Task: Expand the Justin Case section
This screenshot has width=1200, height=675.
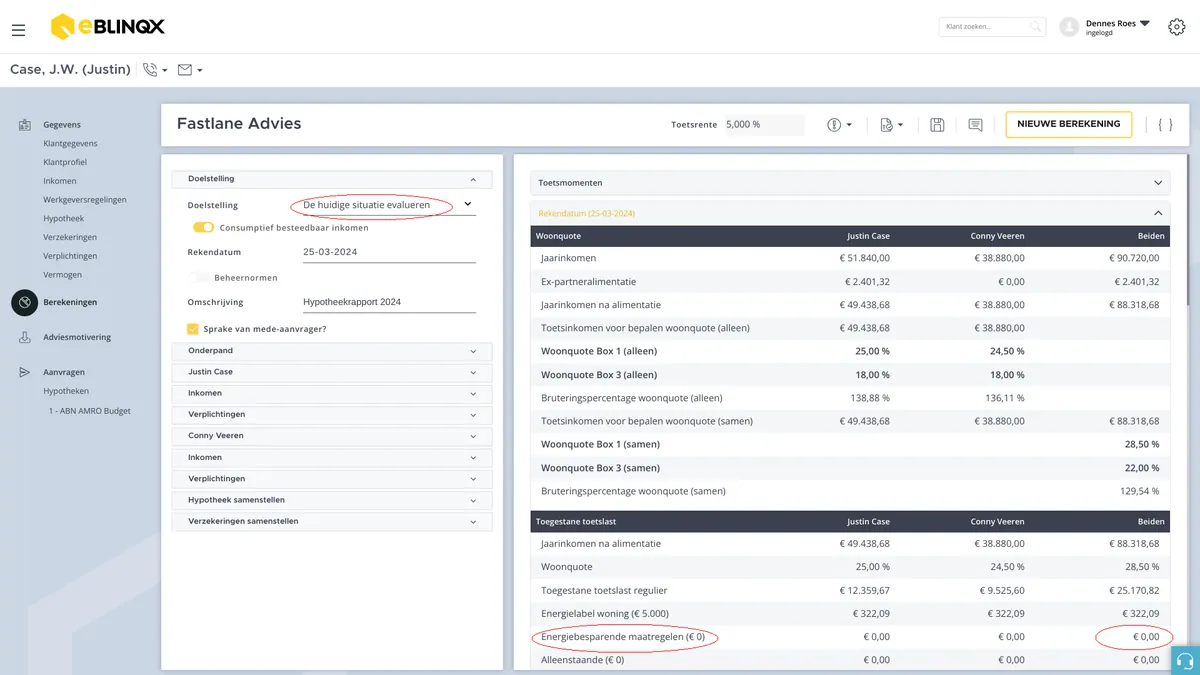Action: point(332,372)
